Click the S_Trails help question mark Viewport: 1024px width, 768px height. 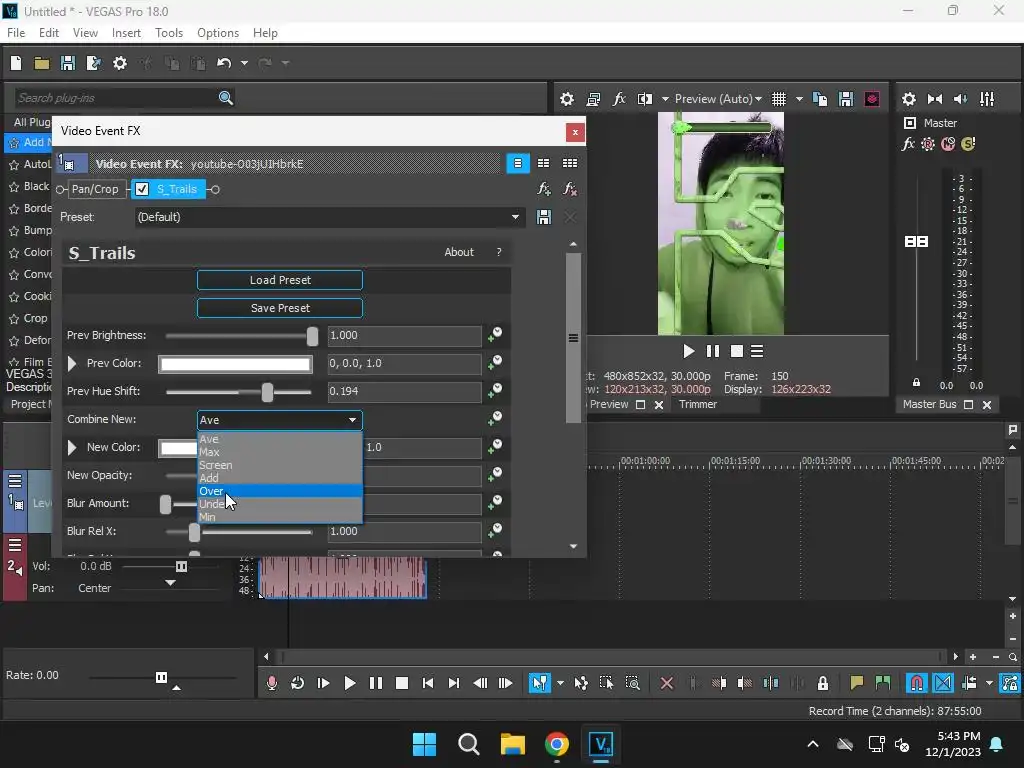499,252
